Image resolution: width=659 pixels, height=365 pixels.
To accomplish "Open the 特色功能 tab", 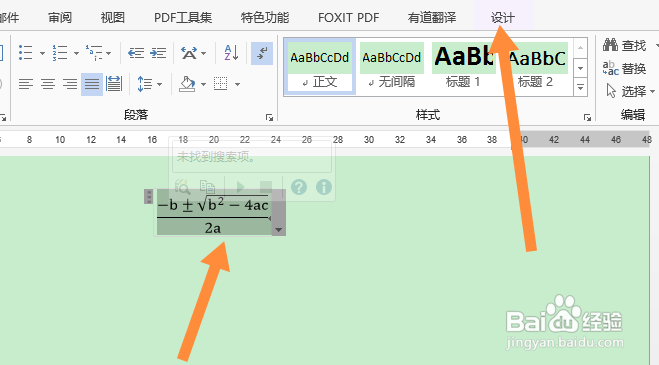I will pyautogui.click(x=265, y=18).
